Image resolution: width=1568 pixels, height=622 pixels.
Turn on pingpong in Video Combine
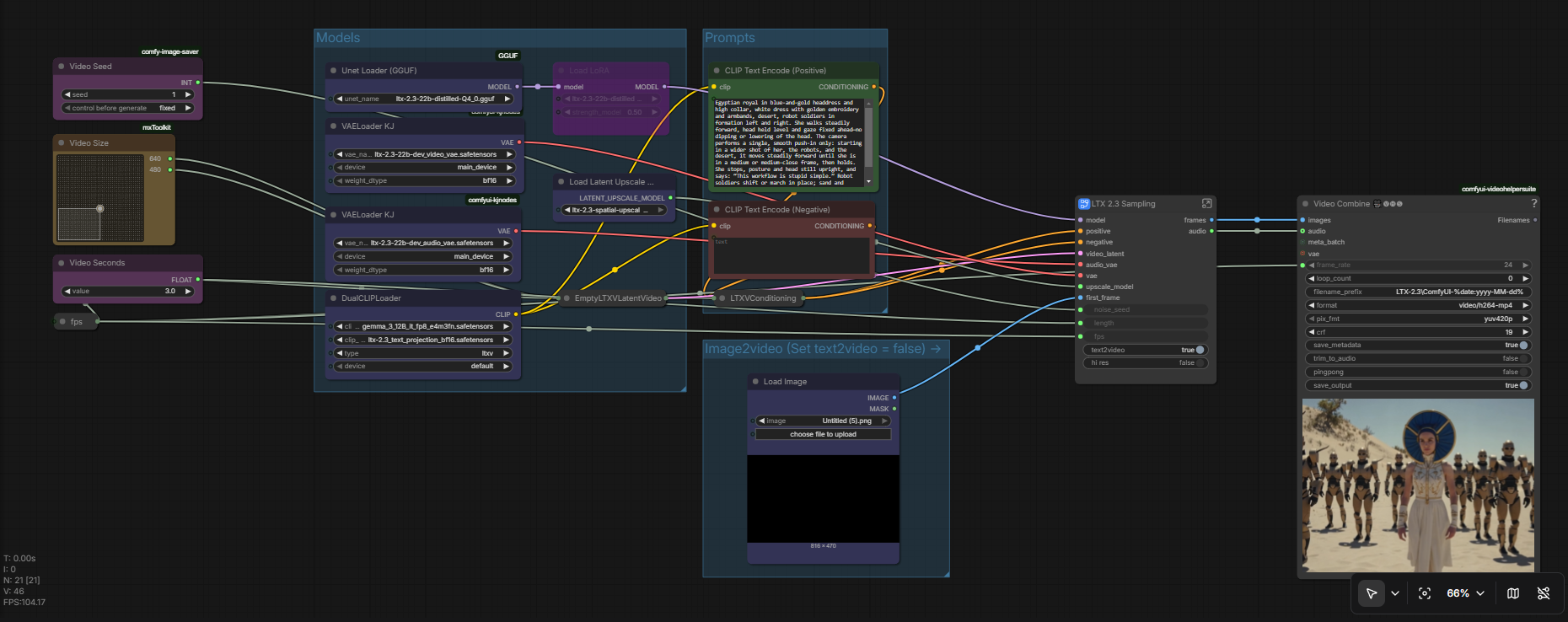coord(1522,372)
